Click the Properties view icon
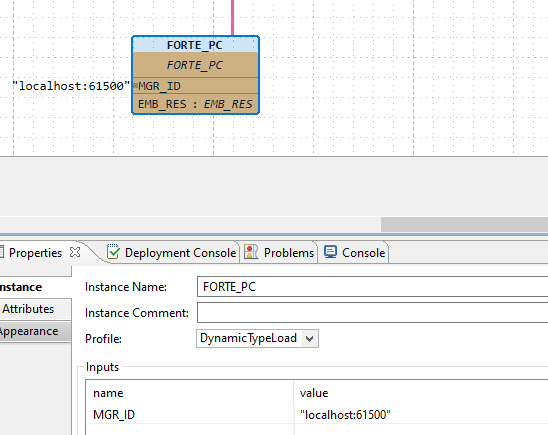The width and height of the screenshot is (548, 435). 1,252
